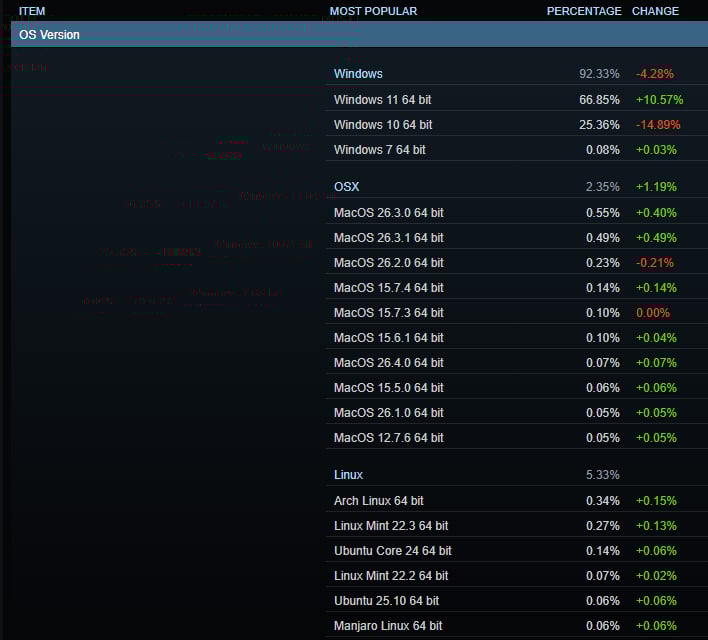This screenshot has width=708, height=640.
Task: Click the OSX +1.19% change value
Action: (x=656, y=187)
